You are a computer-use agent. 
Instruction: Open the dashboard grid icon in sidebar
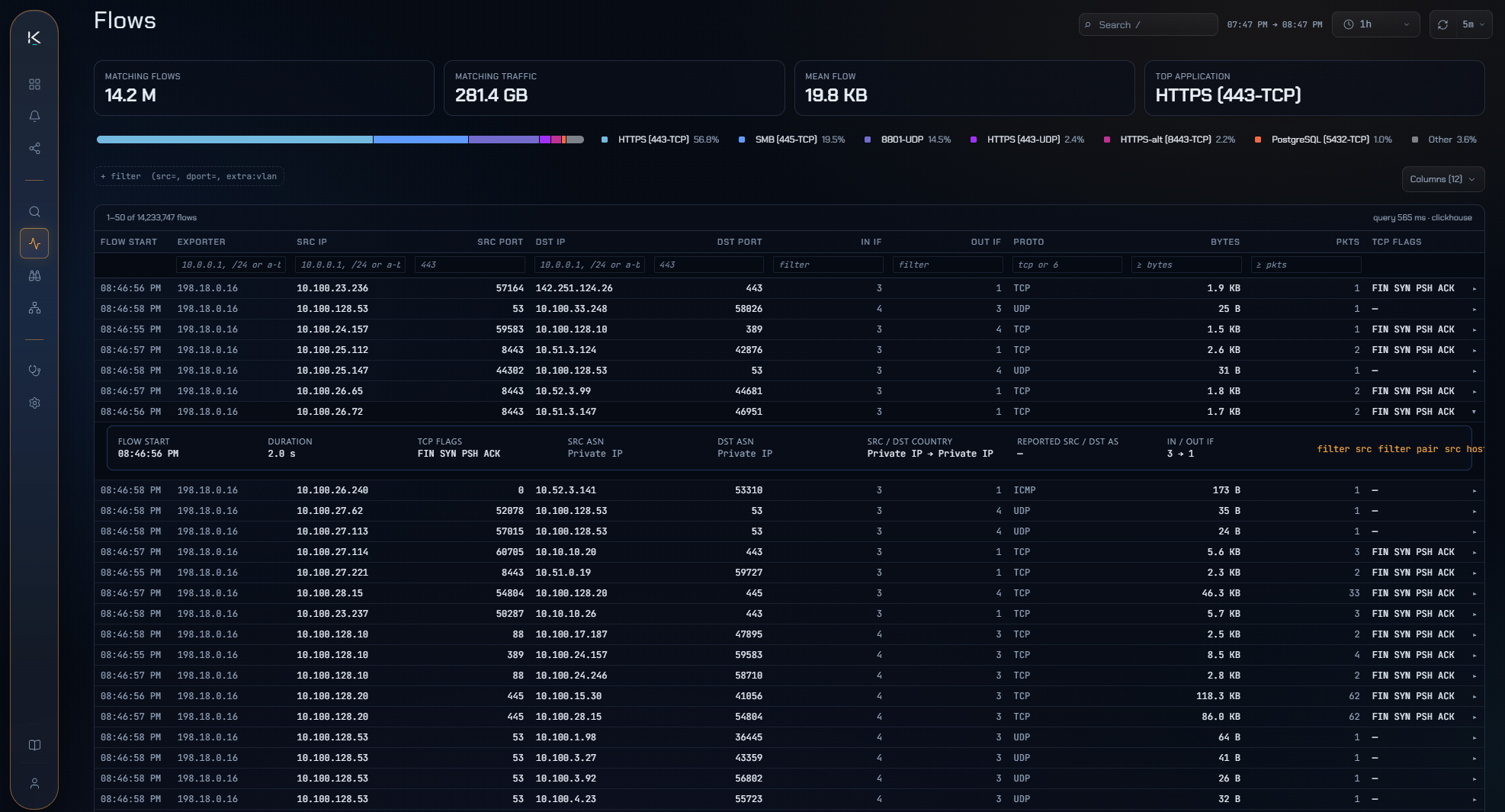pyautogui.click(x=34, y=84)
